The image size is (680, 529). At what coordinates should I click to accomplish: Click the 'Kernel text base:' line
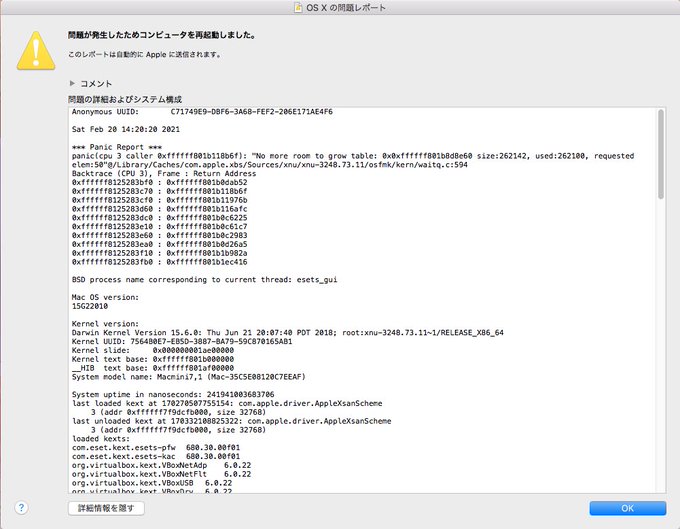pos(153,359)
